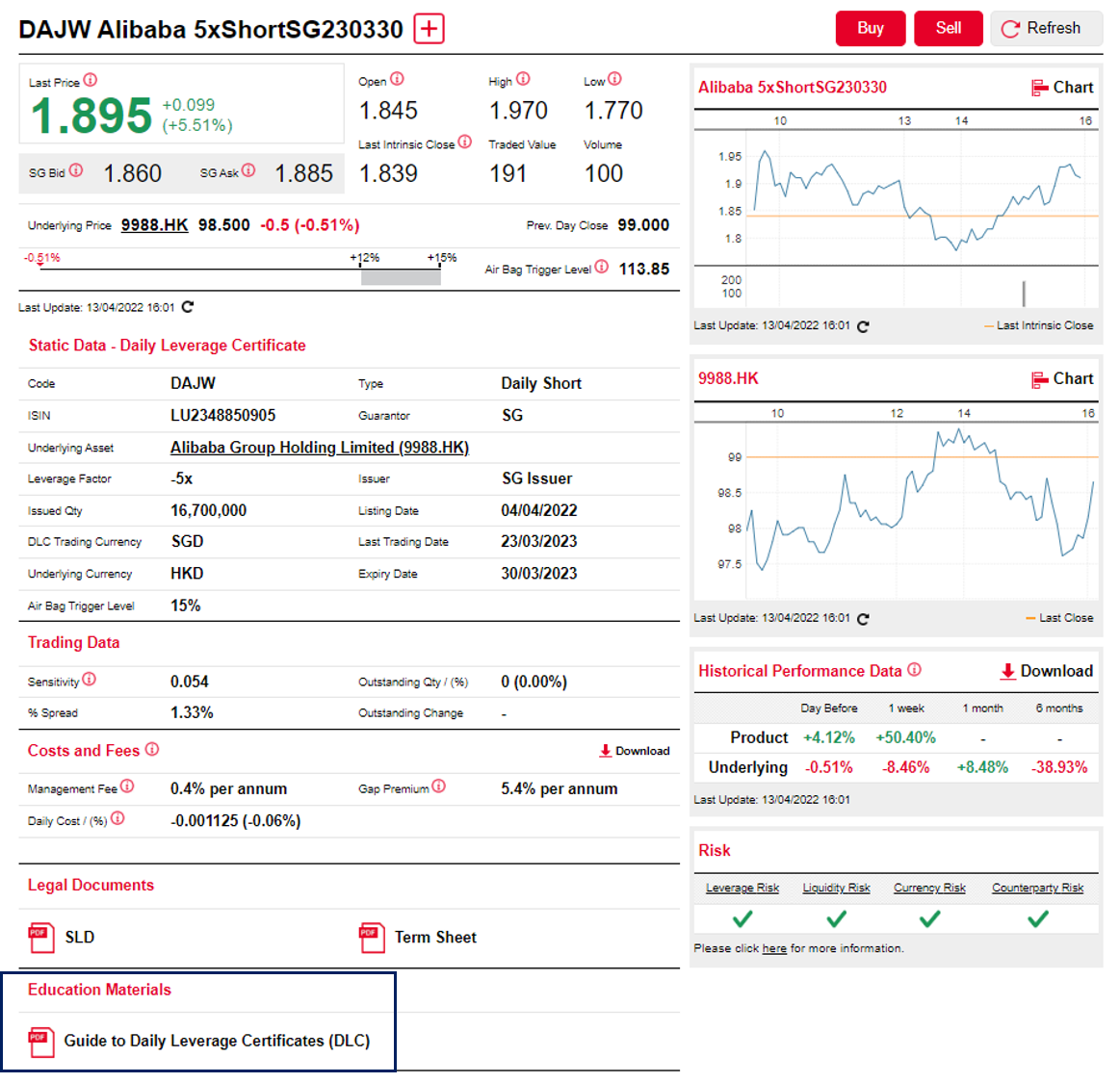Image resolution: width=1120 pixels, height=1083 pixels.
Task: Open the Counterparty Risk link
Action: tap(1038, 889)
